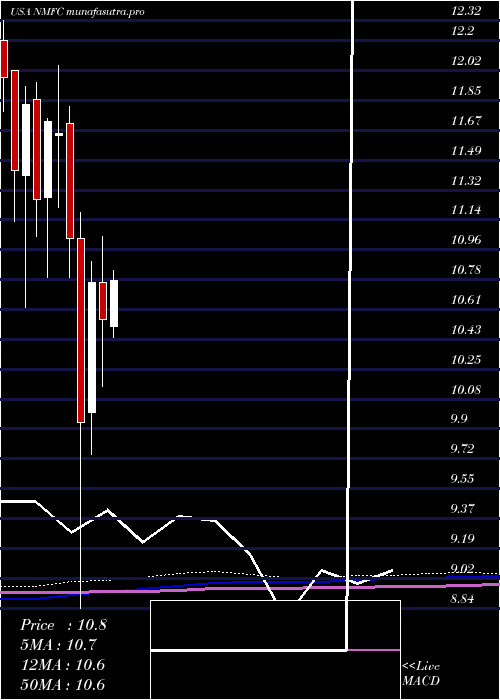Click the 12.2 price axis label
500x700 pixels.
tap(462, 31)
